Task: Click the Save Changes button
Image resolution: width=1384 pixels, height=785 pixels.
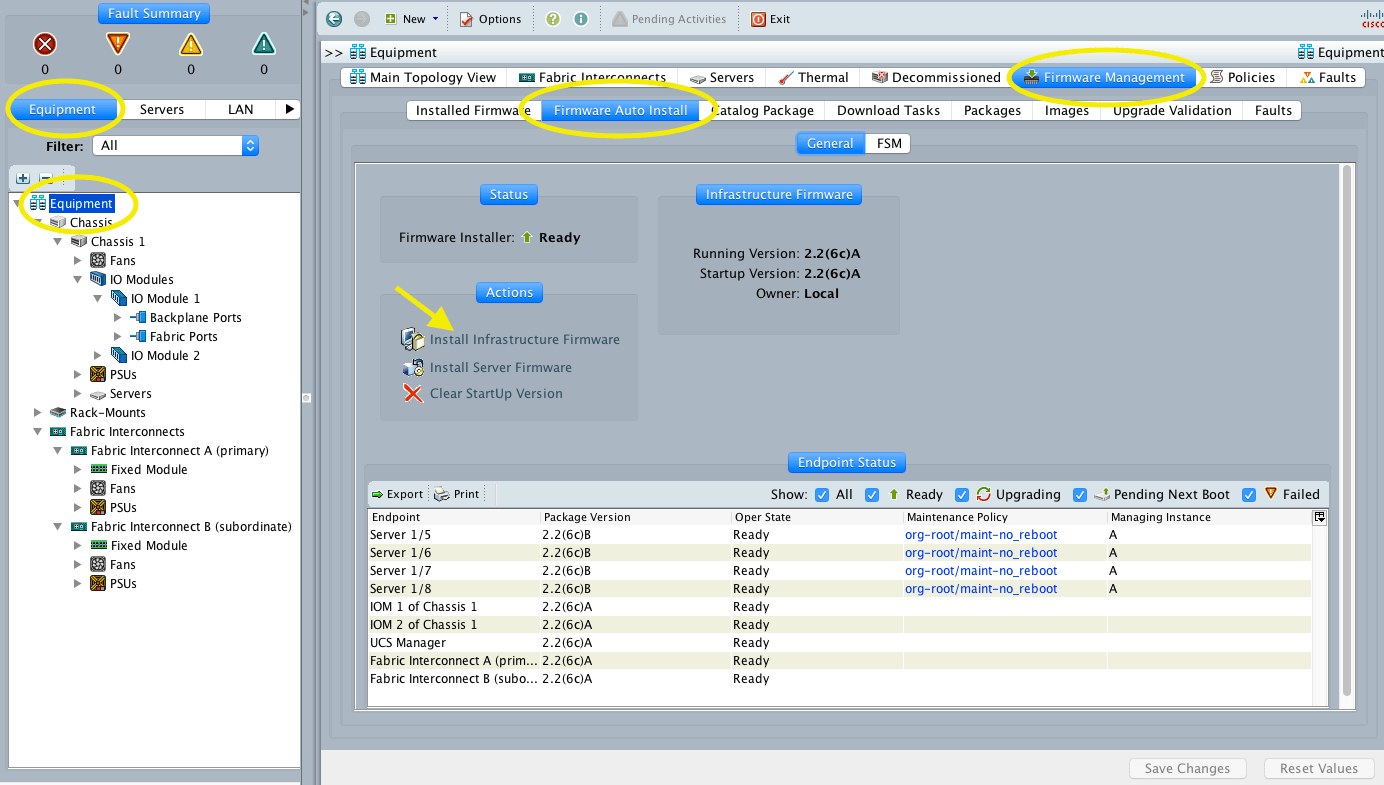Action: (x=1187, y=768)
